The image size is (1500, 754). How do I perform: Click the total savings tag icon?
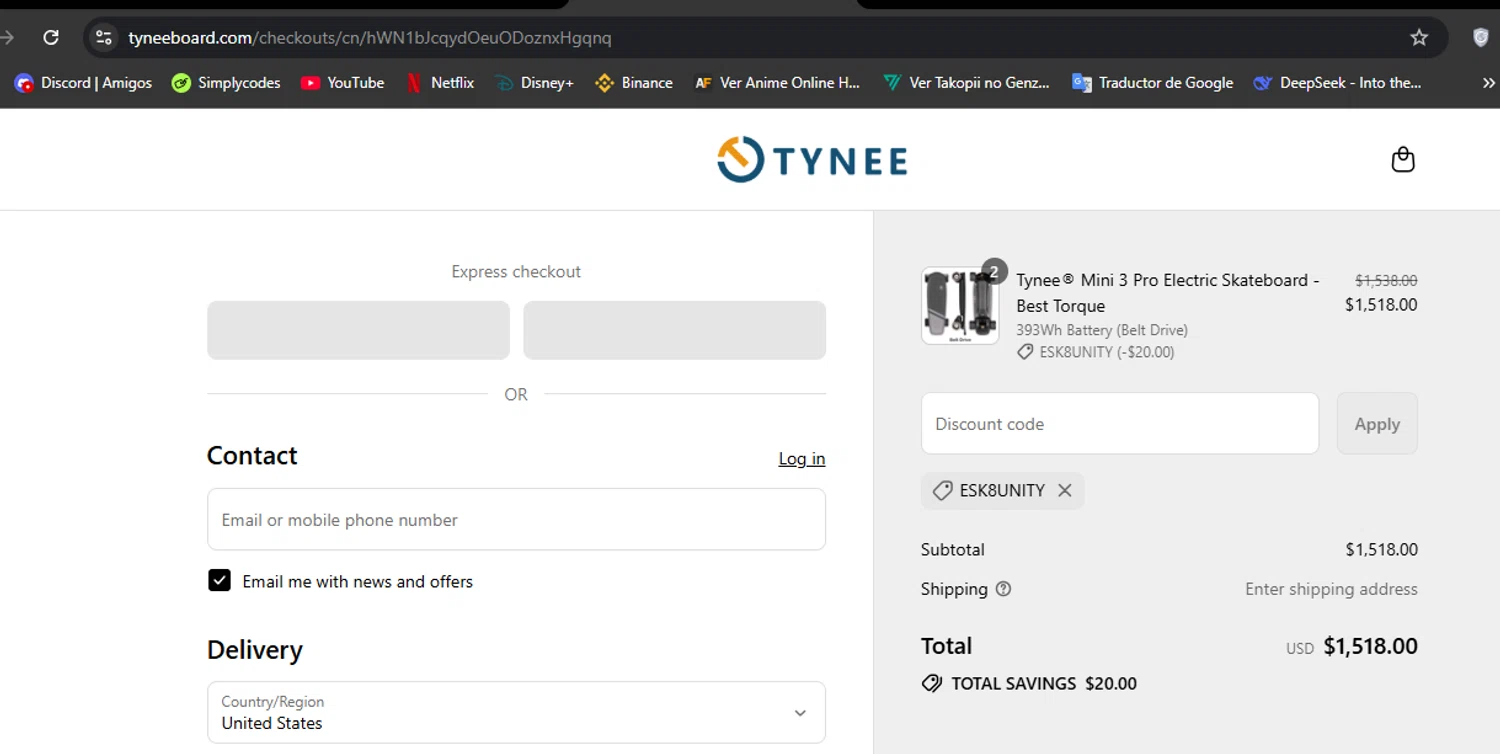(x=932, y=684)
